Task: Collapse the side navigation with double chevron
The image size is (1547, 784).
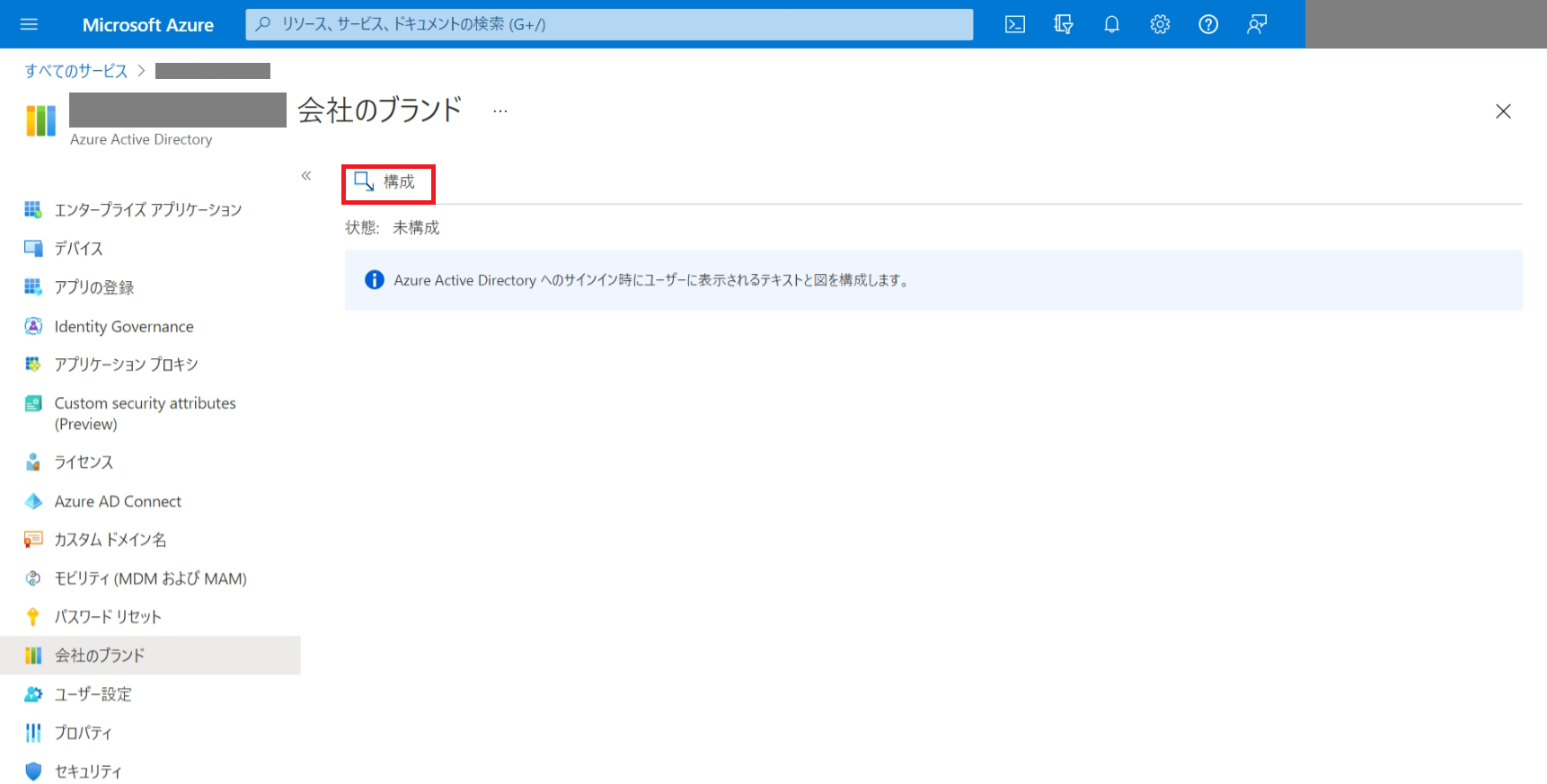Action: [306, 176]
